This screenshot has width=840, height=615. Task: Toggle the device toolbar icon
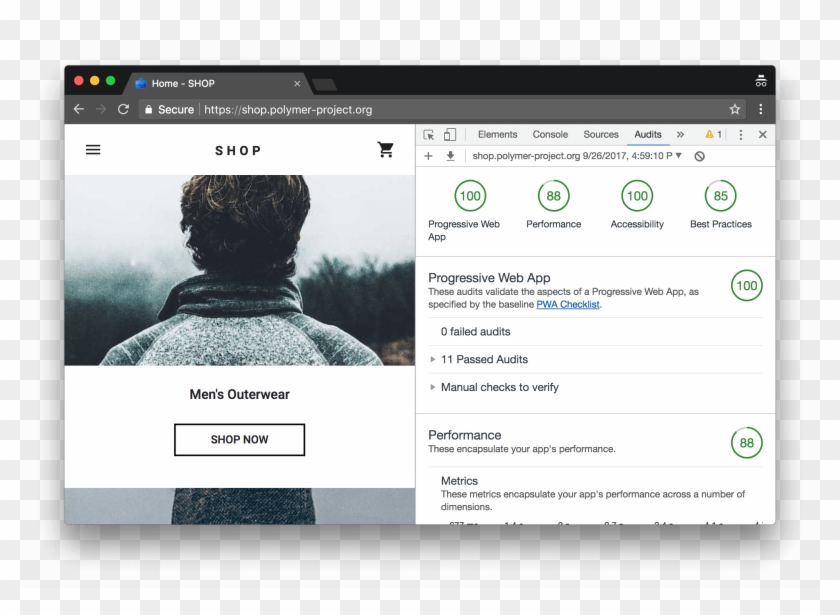450,134
